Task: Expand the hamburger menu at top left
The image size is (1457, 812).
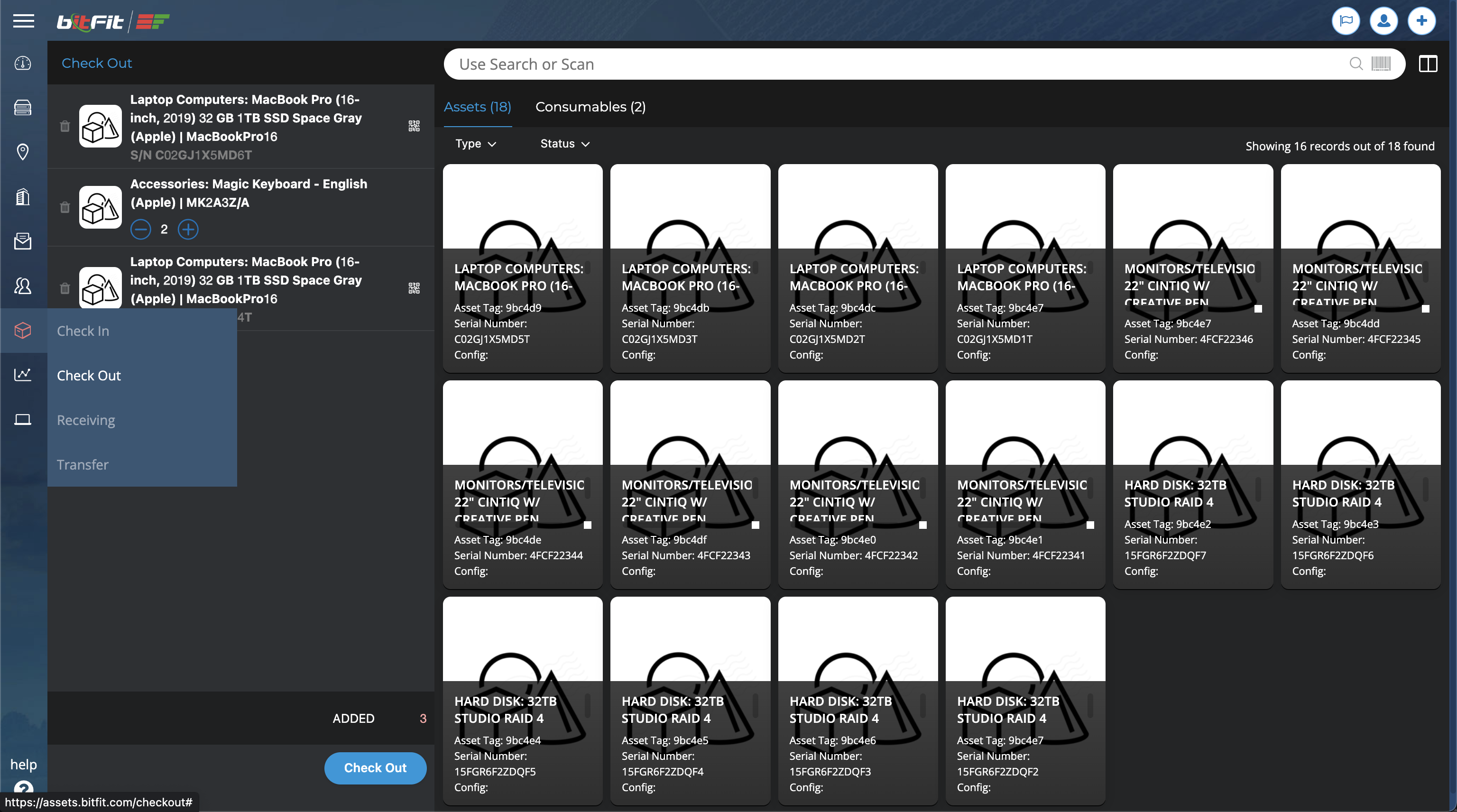Action: tap(23, 21)
